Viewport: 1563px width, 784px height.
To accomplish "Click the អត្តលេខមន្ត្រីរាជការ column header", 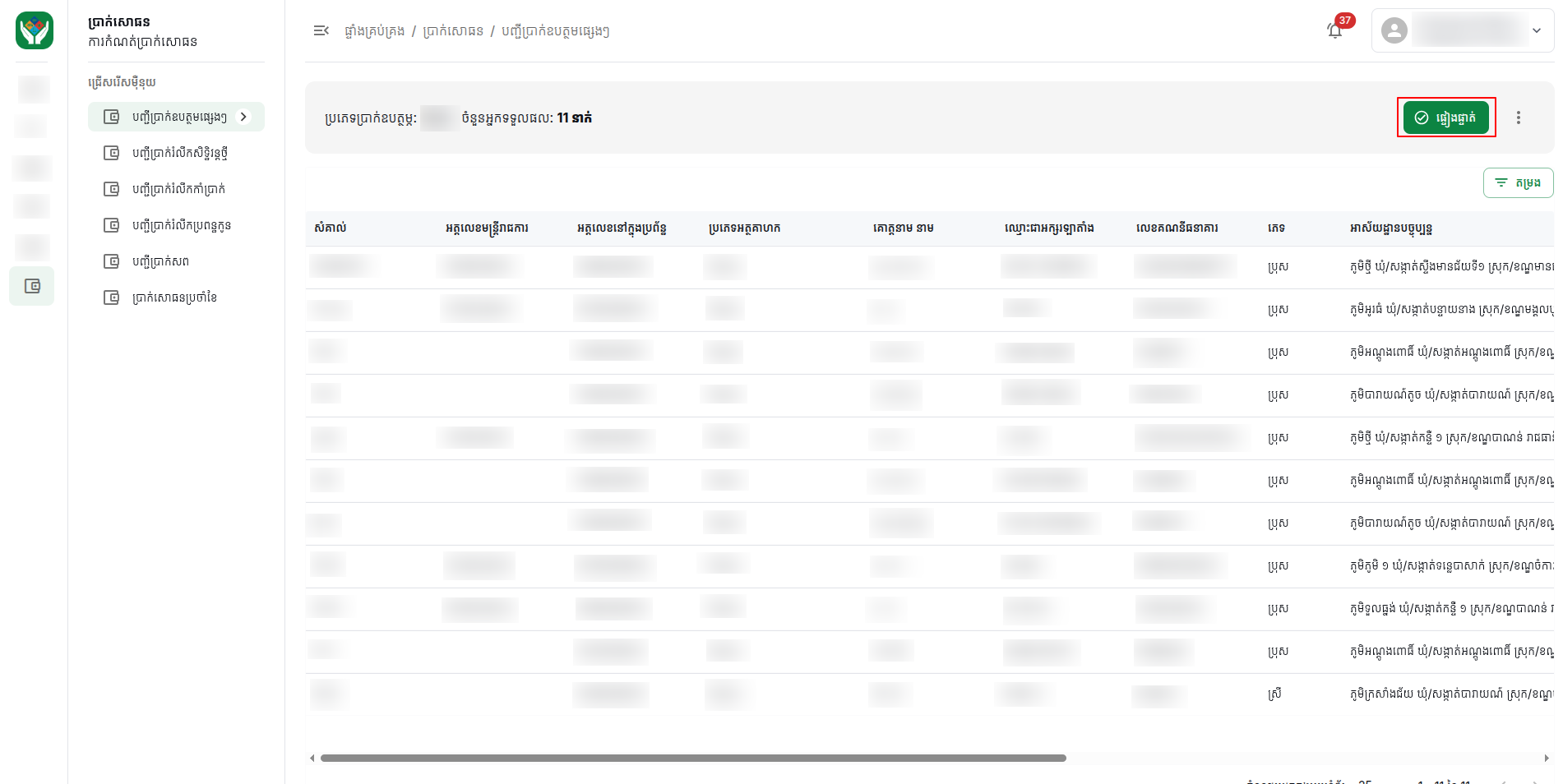I will 487,228.
